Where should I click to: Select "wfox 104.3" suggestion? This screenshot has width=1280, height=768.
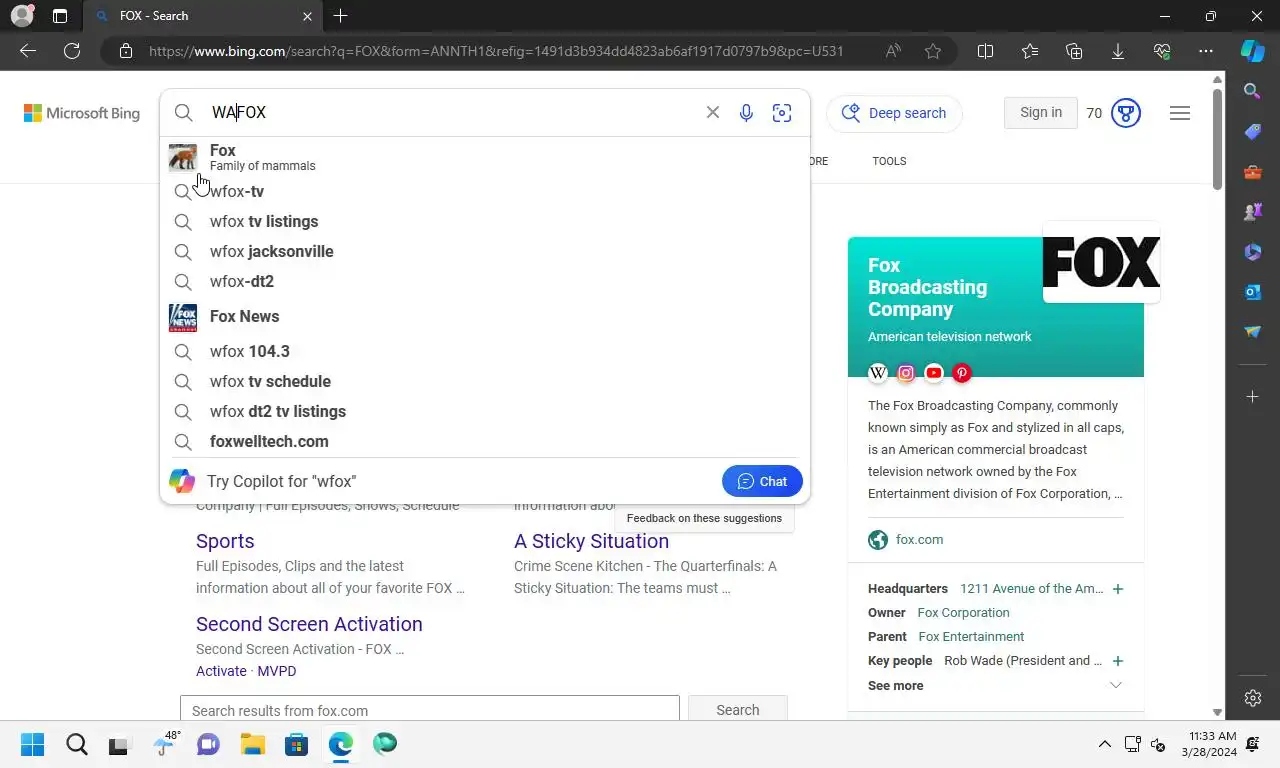pos(485,351)
